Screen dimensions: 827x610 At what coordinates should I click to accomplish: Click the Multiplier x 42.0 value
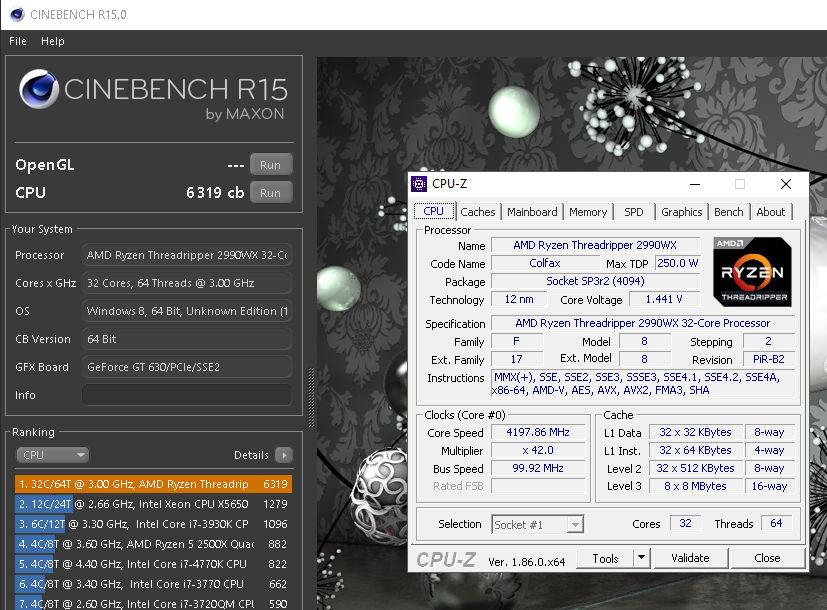point(538,450)
